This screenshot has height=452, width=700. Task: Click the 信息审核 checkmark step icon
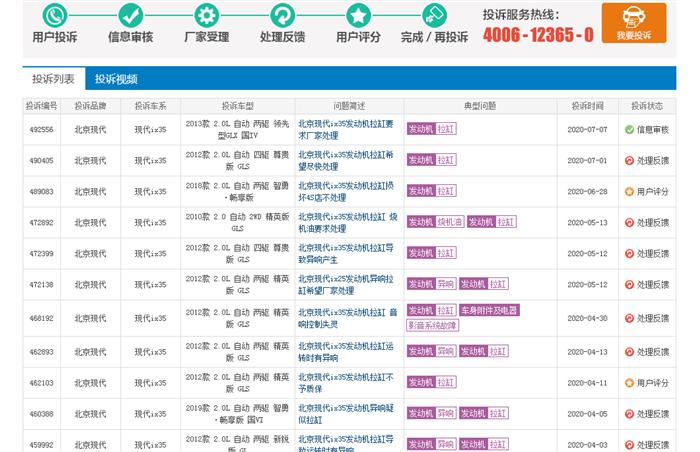(131, 15)
